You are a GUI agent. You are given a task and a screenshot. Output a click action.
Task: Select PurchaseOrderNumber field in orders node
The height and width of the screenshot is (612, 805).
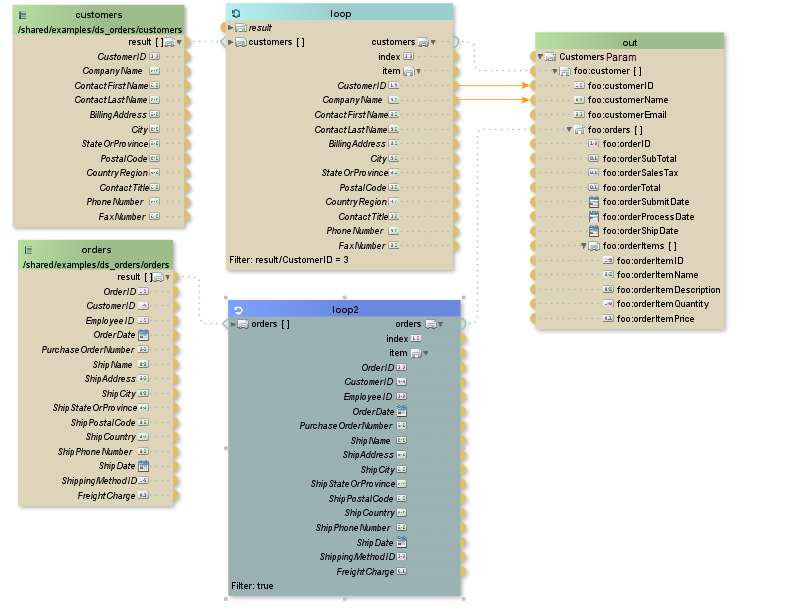88,350
